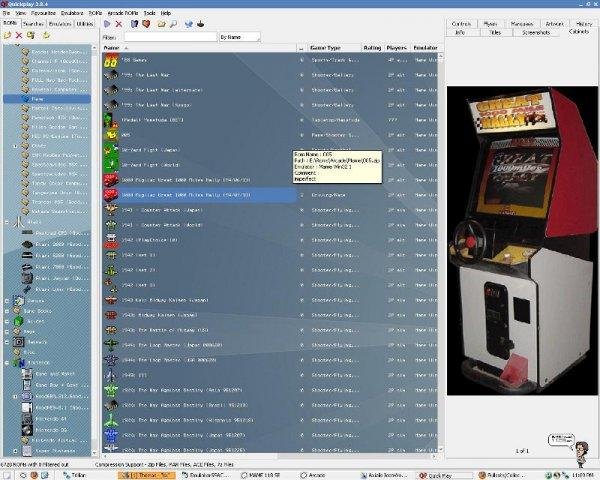The height and width of the screenshot is (480, 600).
Task: Click the Trillian taskbar button
Action: coord(77,475)
